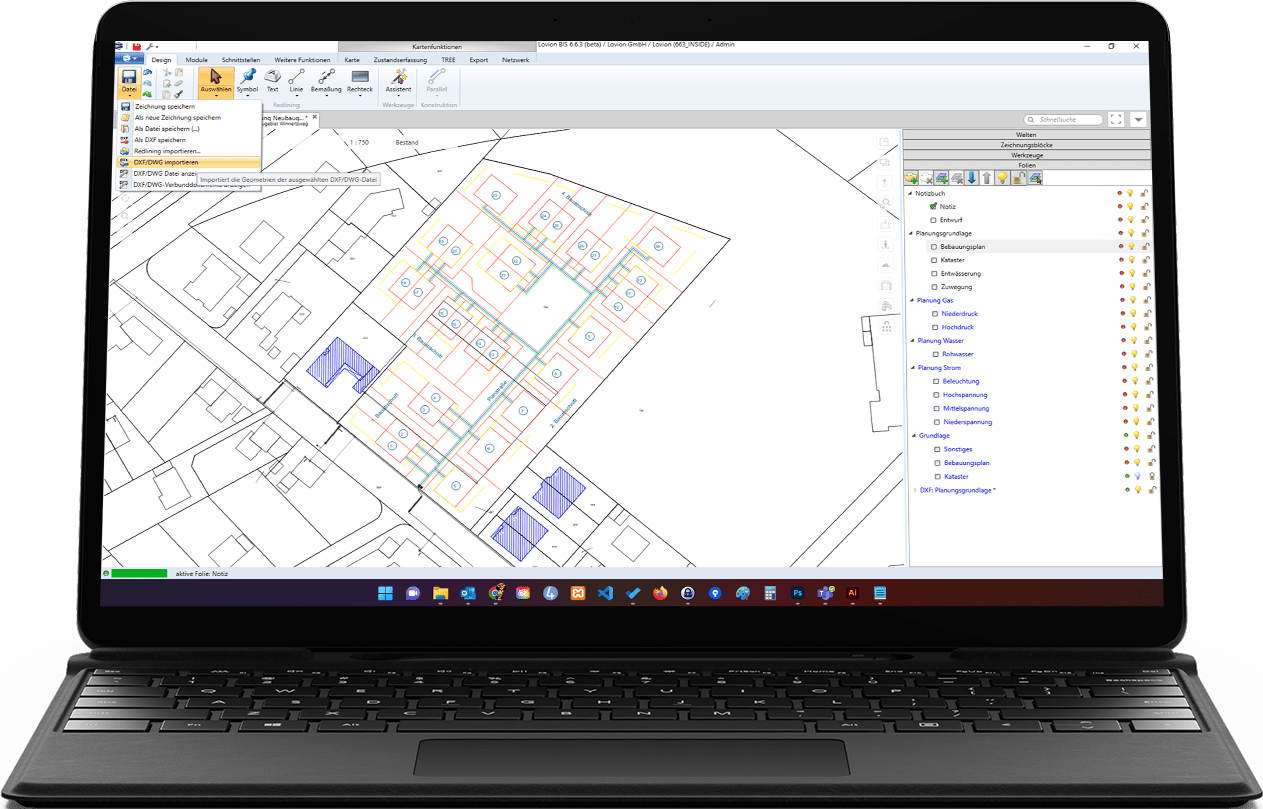Activate the Text redlining tool
Viewport: 1263px width, 809px height.
click(x=272, y=80)
